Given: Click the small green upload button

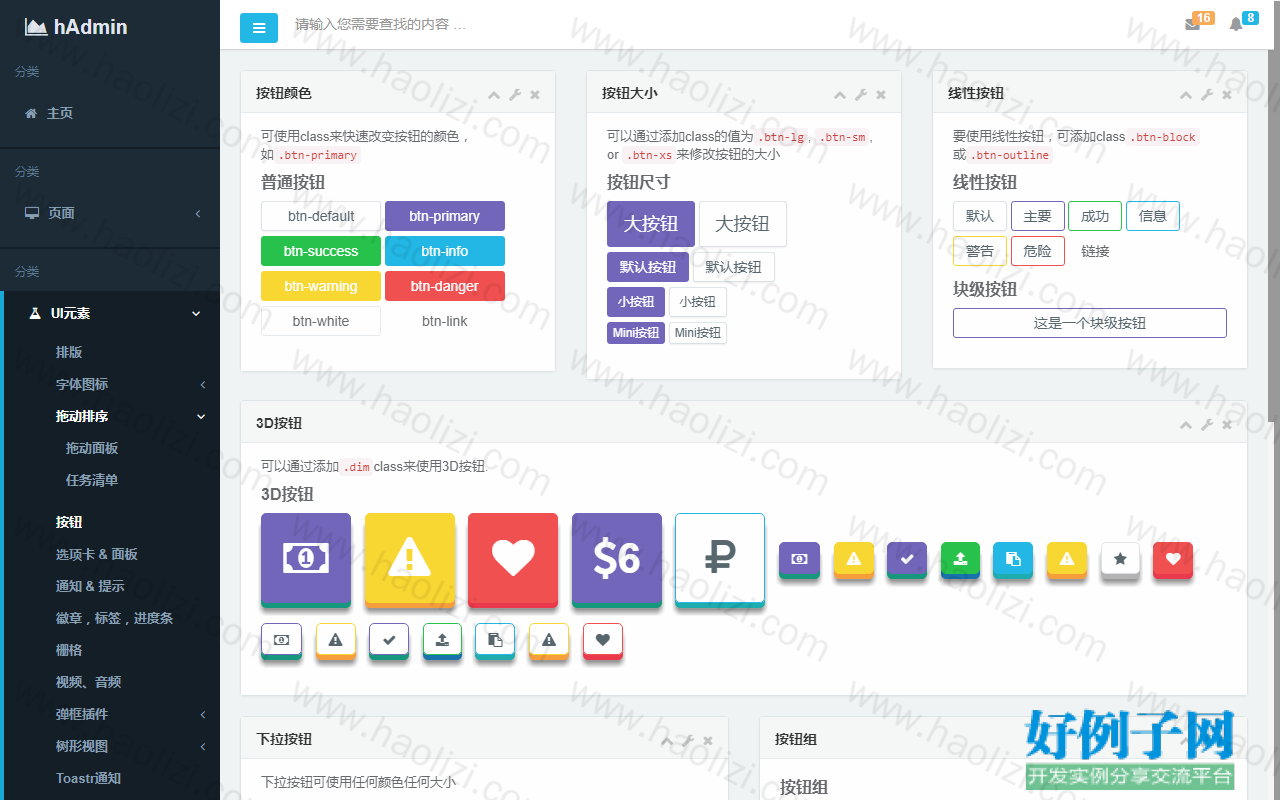Looking at the screenshot, I should pos(961,560).
